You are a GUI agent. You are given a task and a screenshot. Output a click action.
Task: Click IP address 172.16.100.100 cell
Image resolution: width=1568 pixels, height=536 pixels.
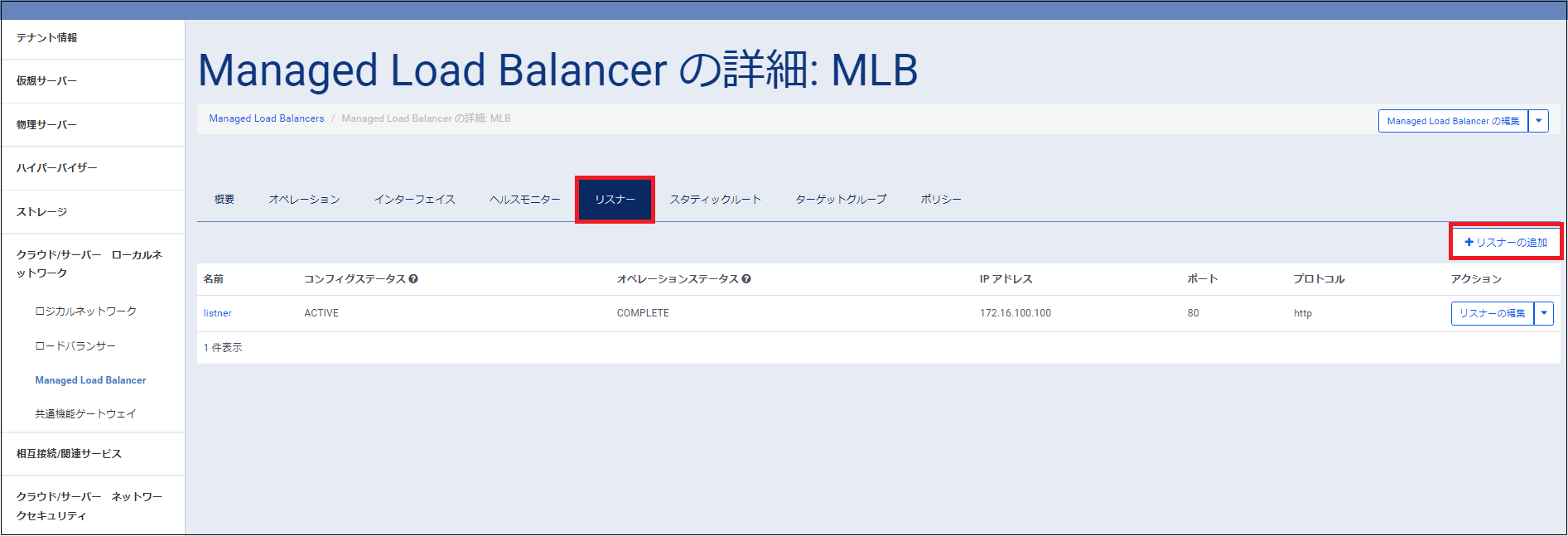[x=1016, y=313]
